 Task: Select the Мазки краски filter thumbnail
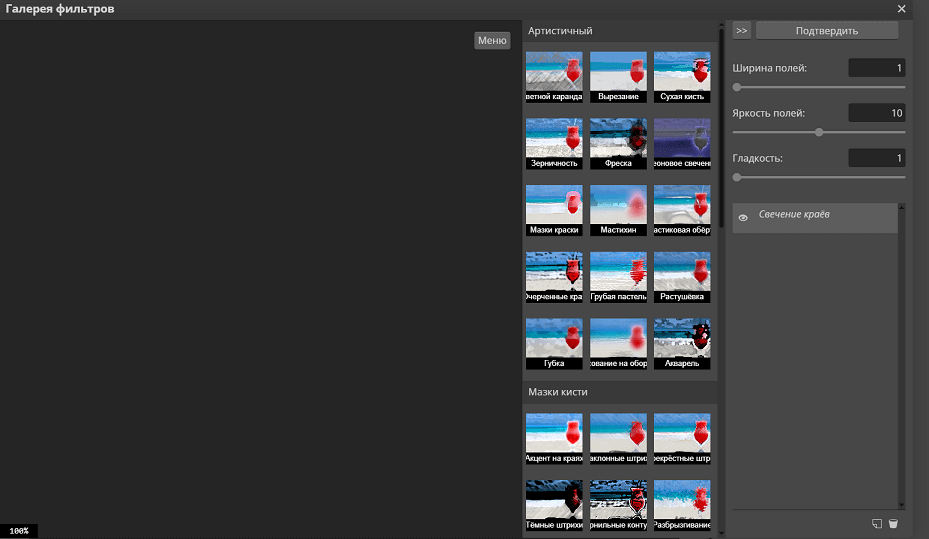(x=554, y=210)
